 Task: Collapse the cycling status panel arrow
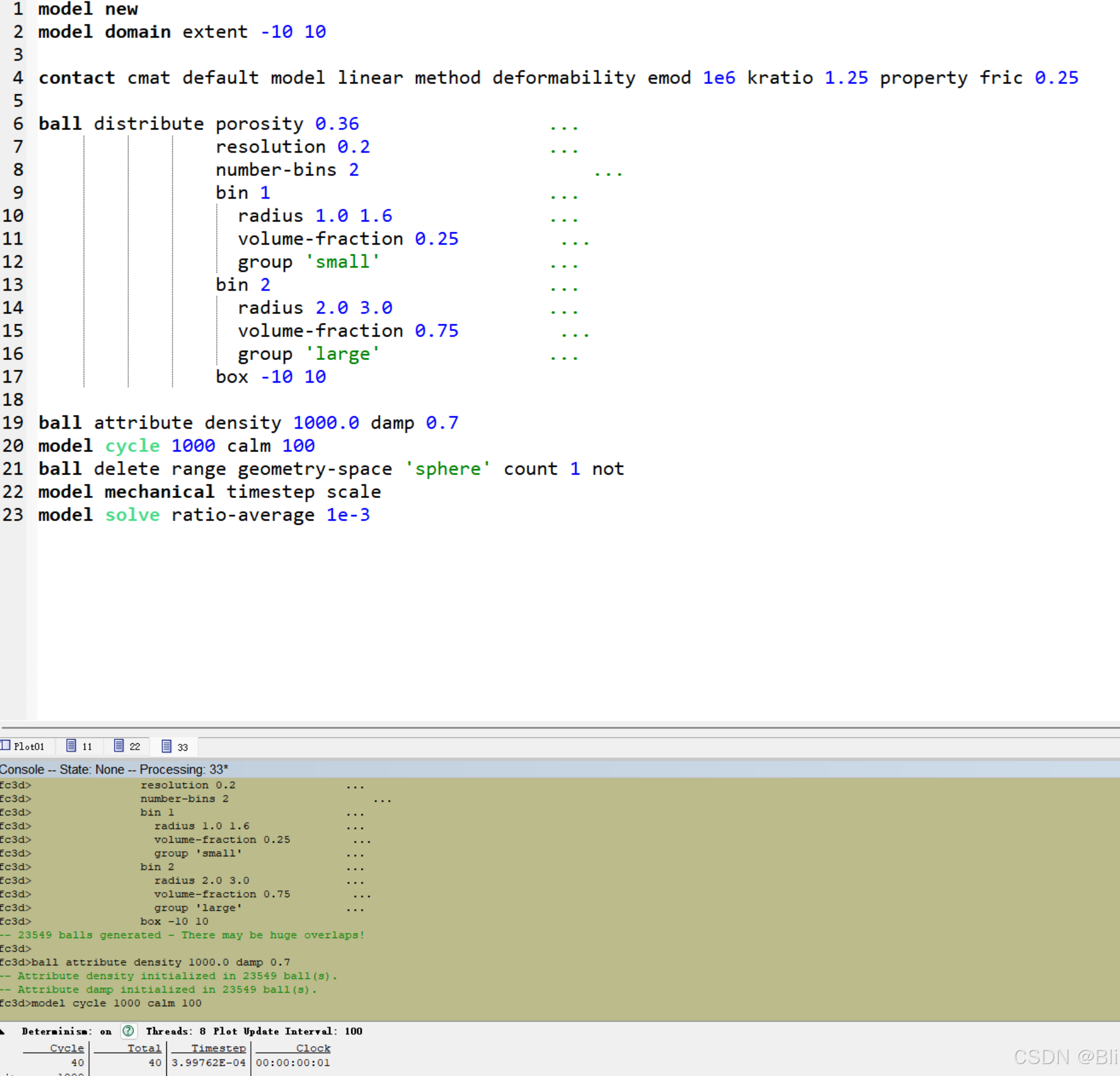[x=3, y=1032]
